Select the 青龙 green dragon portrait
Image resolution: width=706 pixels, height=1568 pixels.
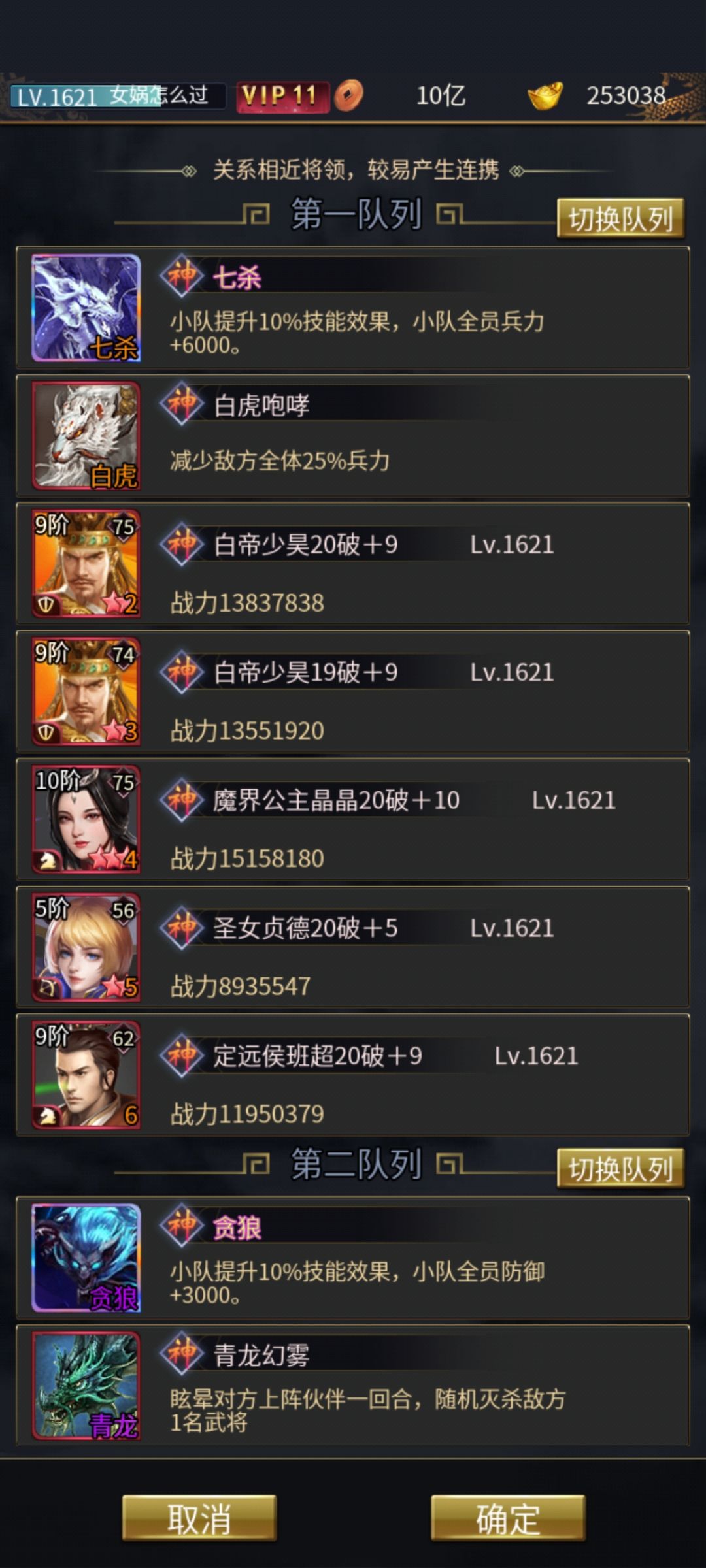tap(86, 1386)
